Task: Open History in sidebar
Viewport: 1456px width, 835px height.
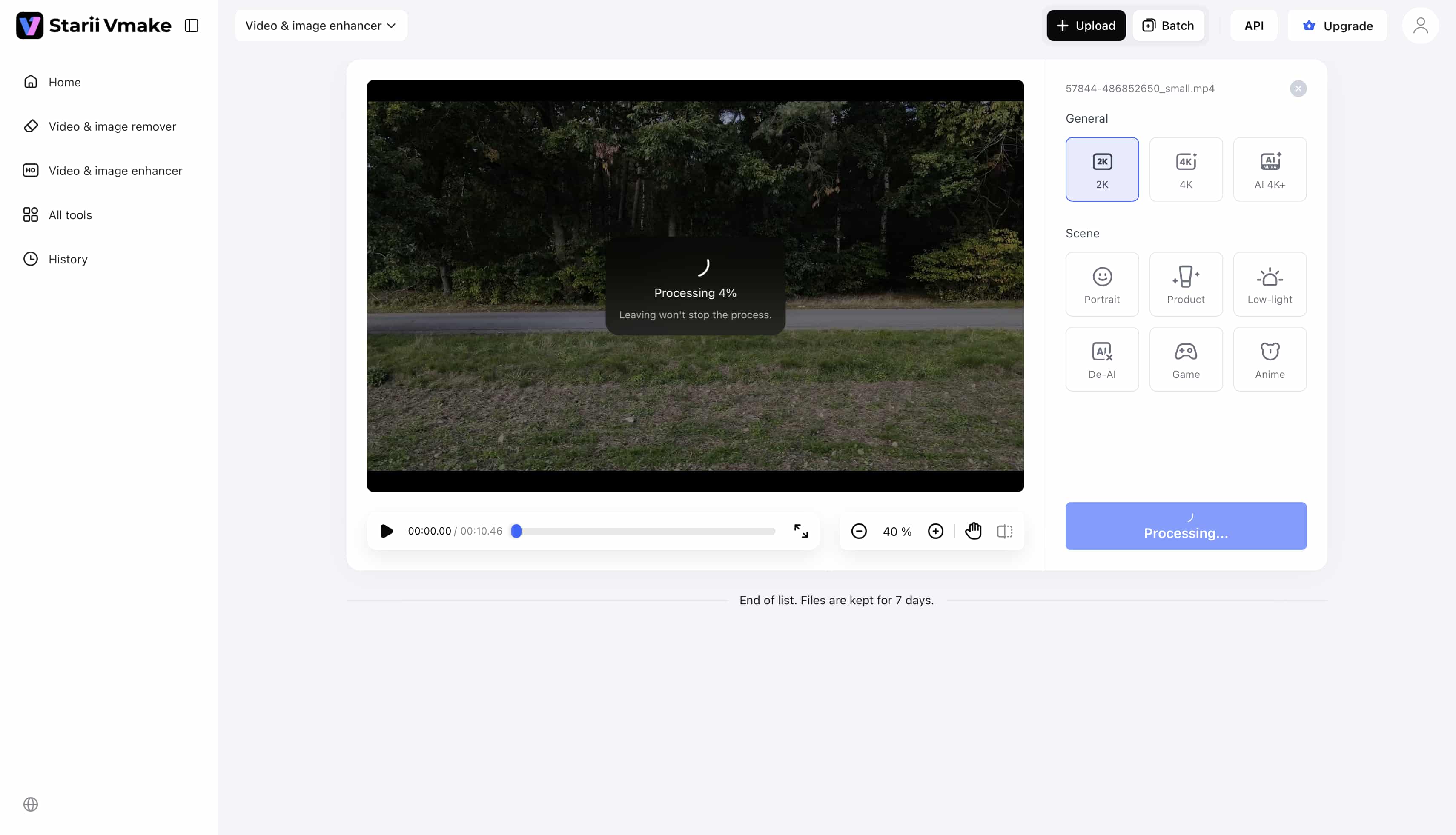Action: 56,259
